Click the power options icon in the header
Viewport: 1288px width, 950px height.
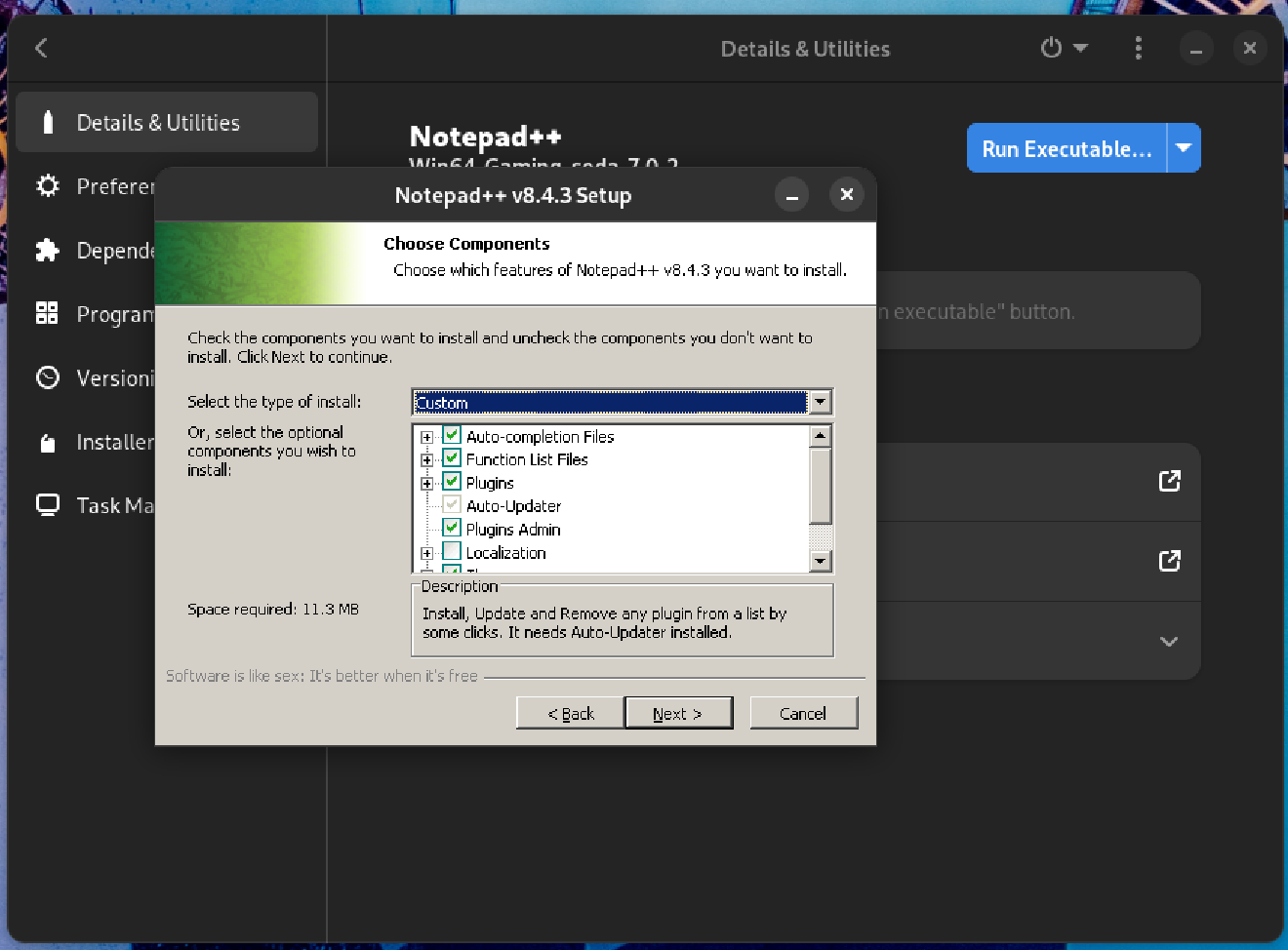point(1051,47)
